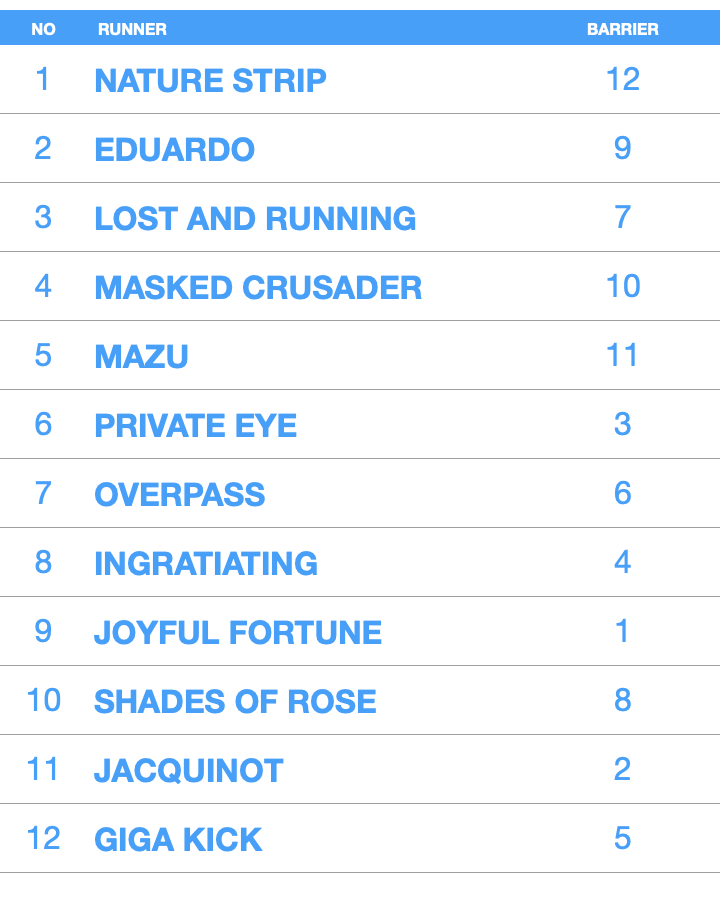720x900 pixels.
Task: Select the EDUARDO runner link
Action: click(175, 150)
